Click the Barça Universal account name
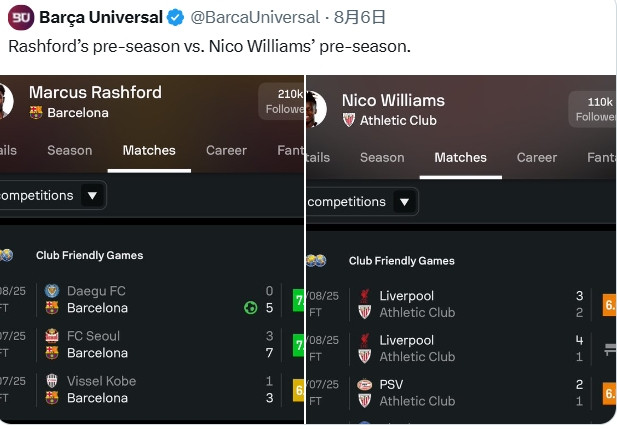Viewport: 617px width, 429px height. click(100, 17)
